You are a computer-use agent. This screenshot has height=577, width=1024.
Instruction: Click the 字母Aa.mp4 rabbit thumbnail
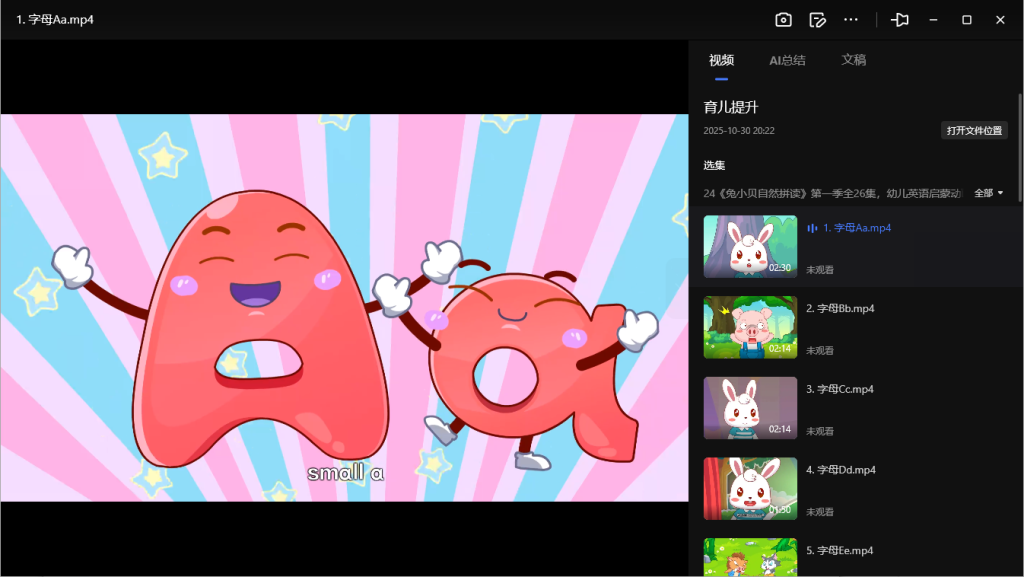point(750,247)
